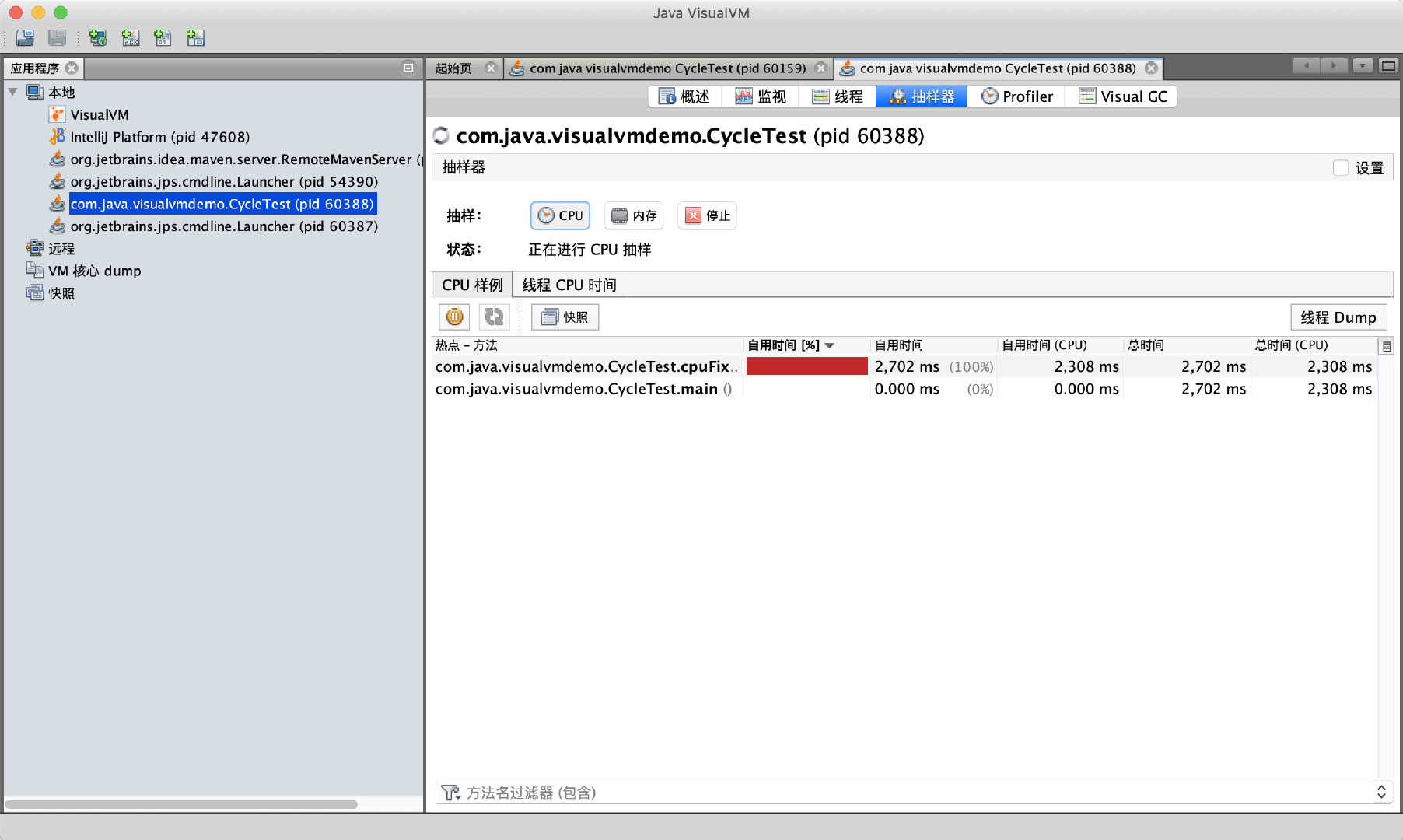Minimize the 应用程序 panel with its corner button
1403x840 pixels.
click(x=408, y=68)
